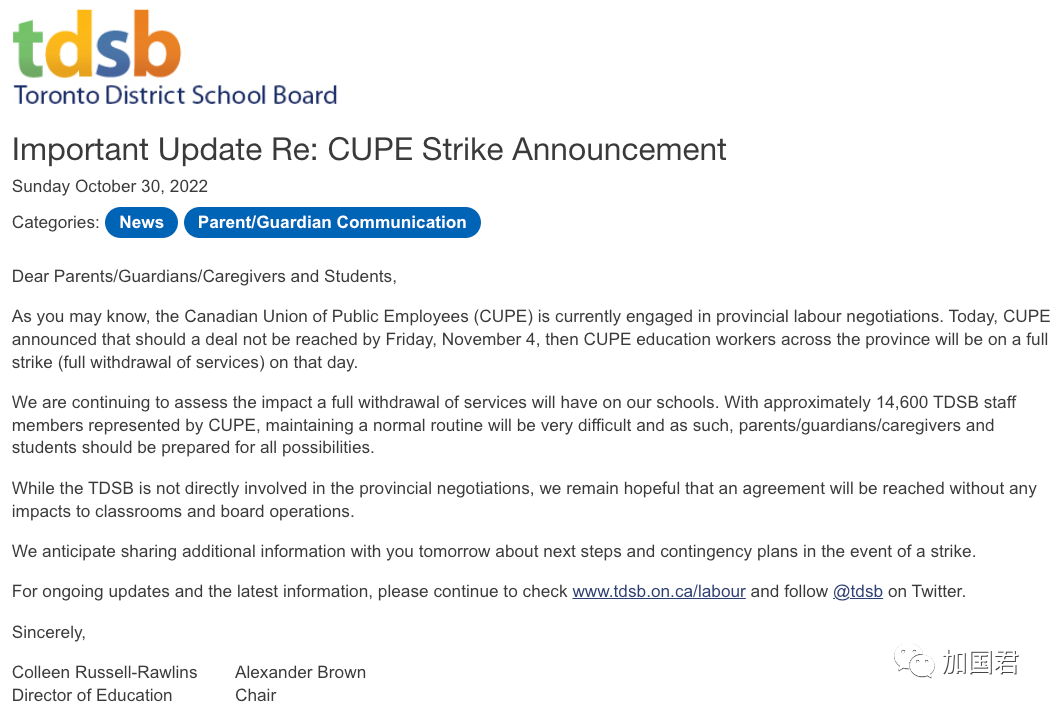1054x709 pixels.
Task: Select the name Colleen Russell-Rawlins
Action: pyautogui.click(x=104, y=672)
